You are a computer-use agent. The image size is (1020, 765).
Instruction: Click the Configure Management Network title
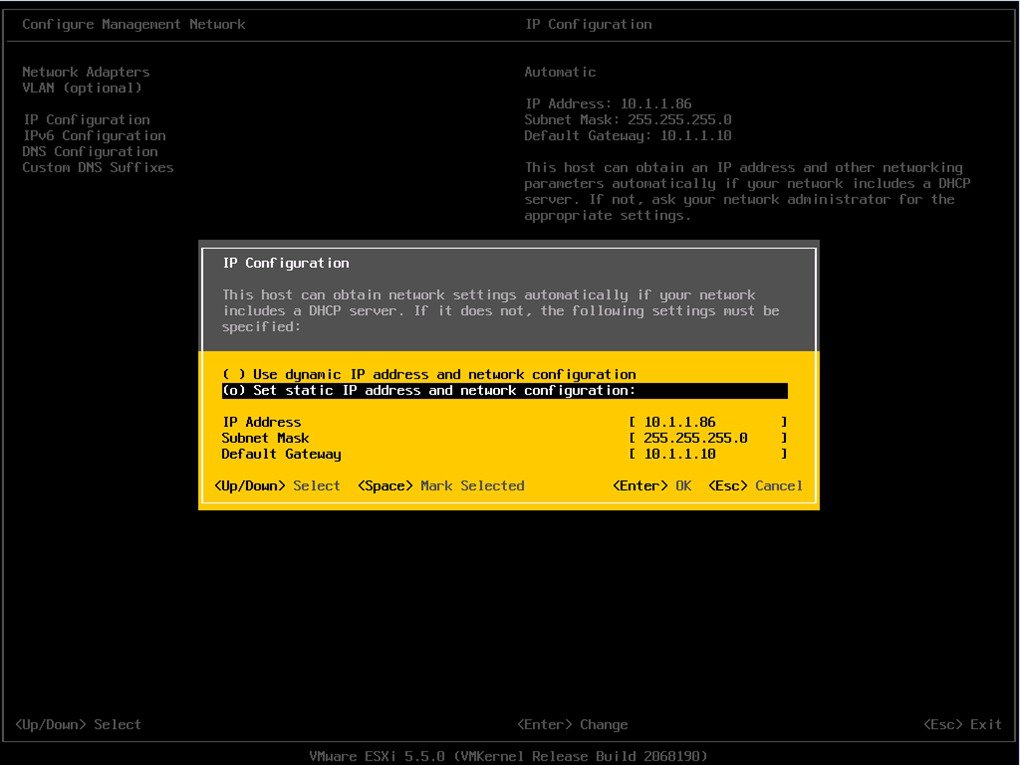pos(134,24)
